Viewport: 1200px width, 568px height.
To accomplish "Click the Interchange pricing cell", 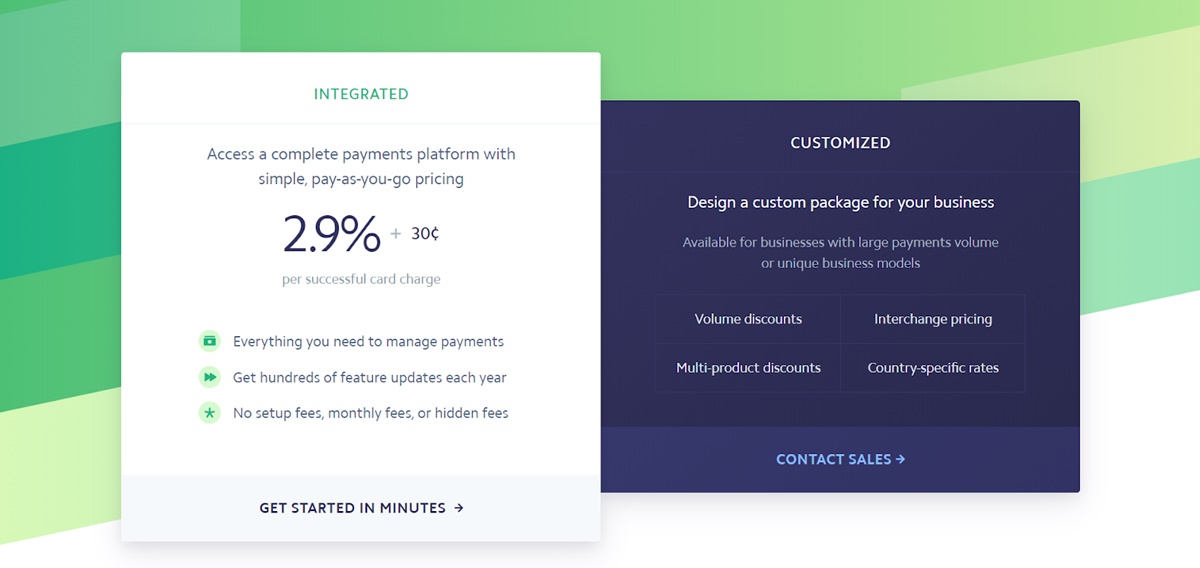I will coord(933,319).
